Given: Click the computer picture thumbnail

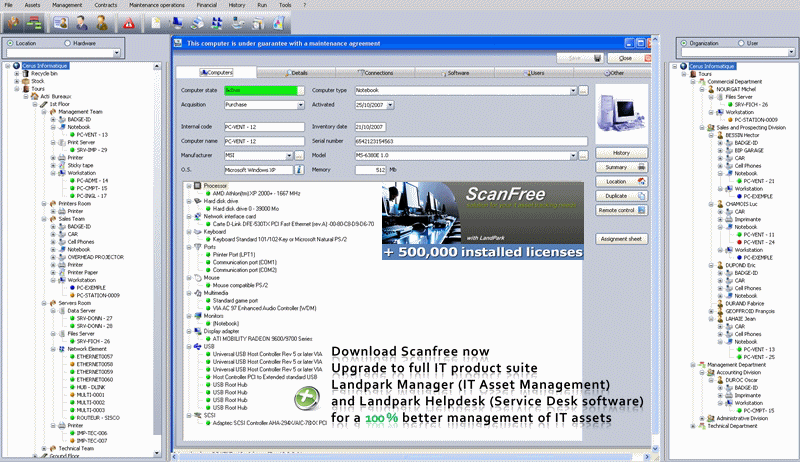Looking at the screenshot, I should tap(621, 114).
